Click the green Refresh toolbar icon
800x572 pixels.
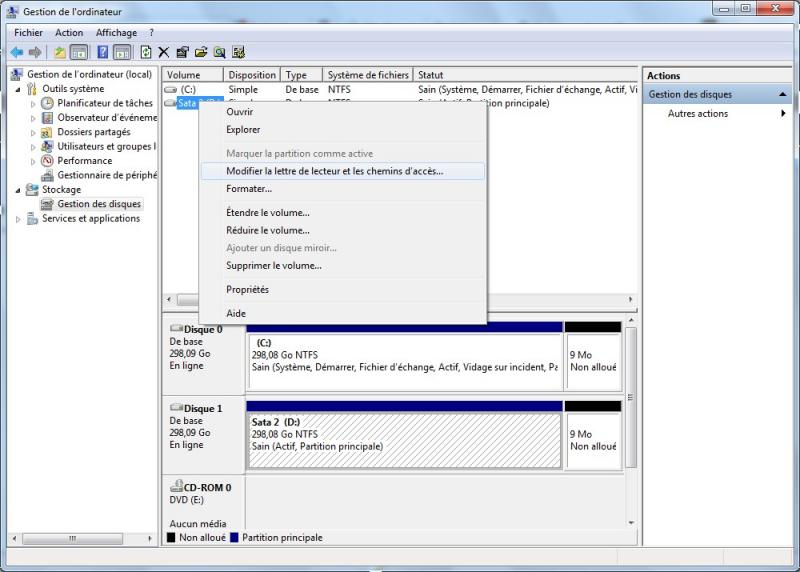[146, 52]
